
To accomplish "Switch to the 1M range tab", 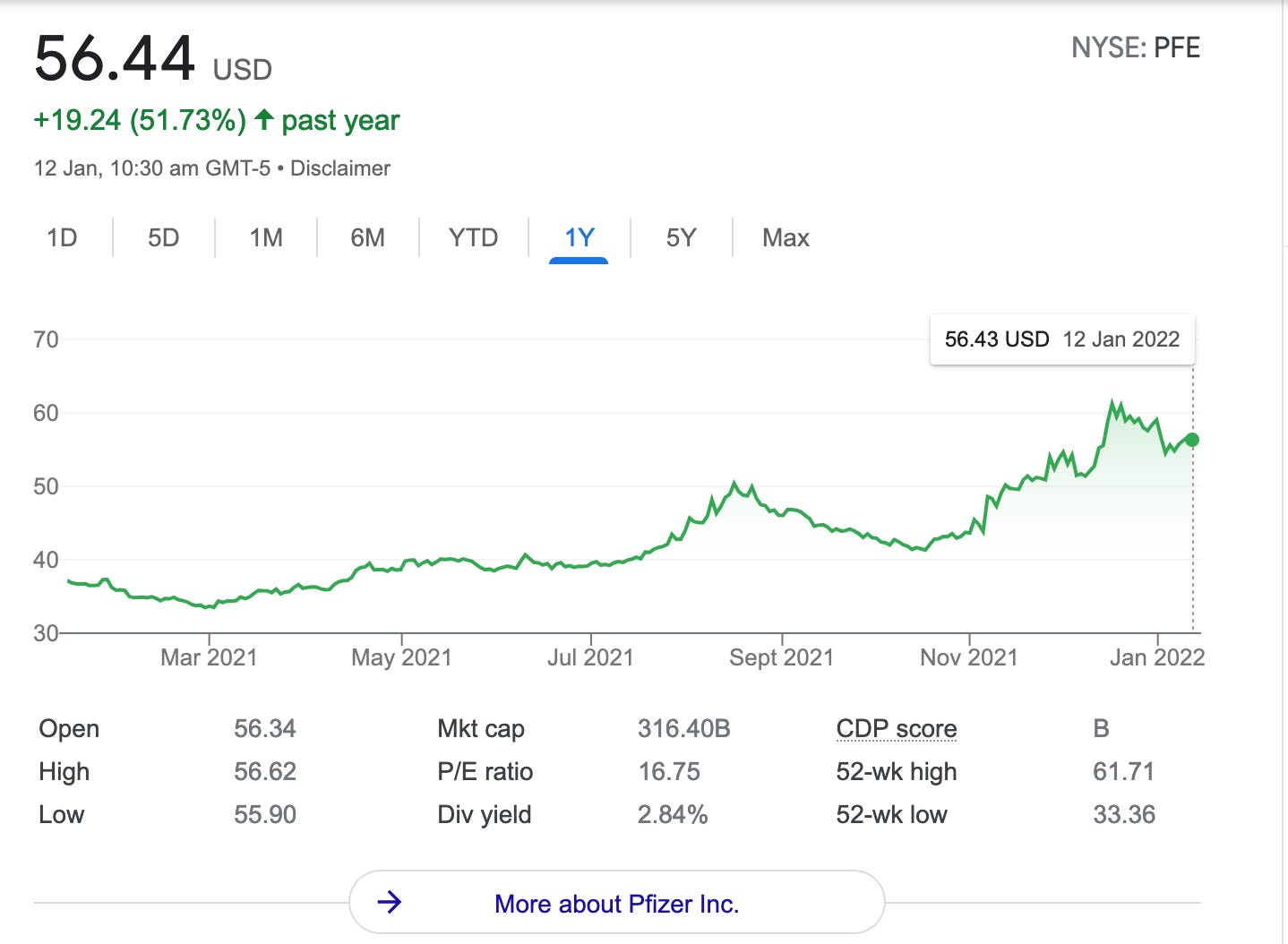I will 266,238.
